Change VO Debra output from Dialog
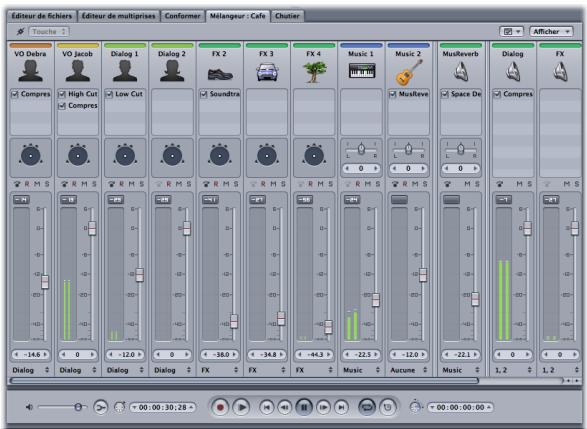The width and height of the screenshot is (587, 429). tap(31, 370)
